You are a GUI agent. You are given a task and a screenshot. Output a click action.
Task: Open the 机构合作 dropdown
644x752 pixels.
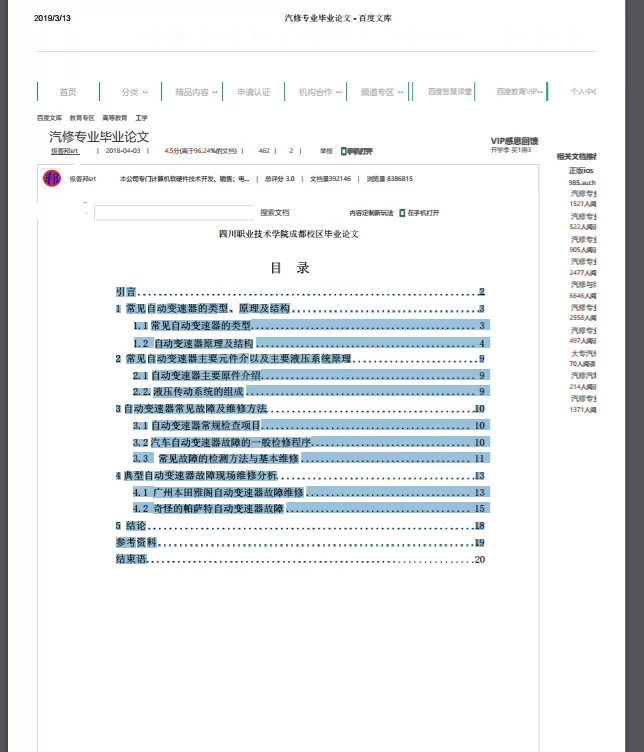(x=320, y=92)
